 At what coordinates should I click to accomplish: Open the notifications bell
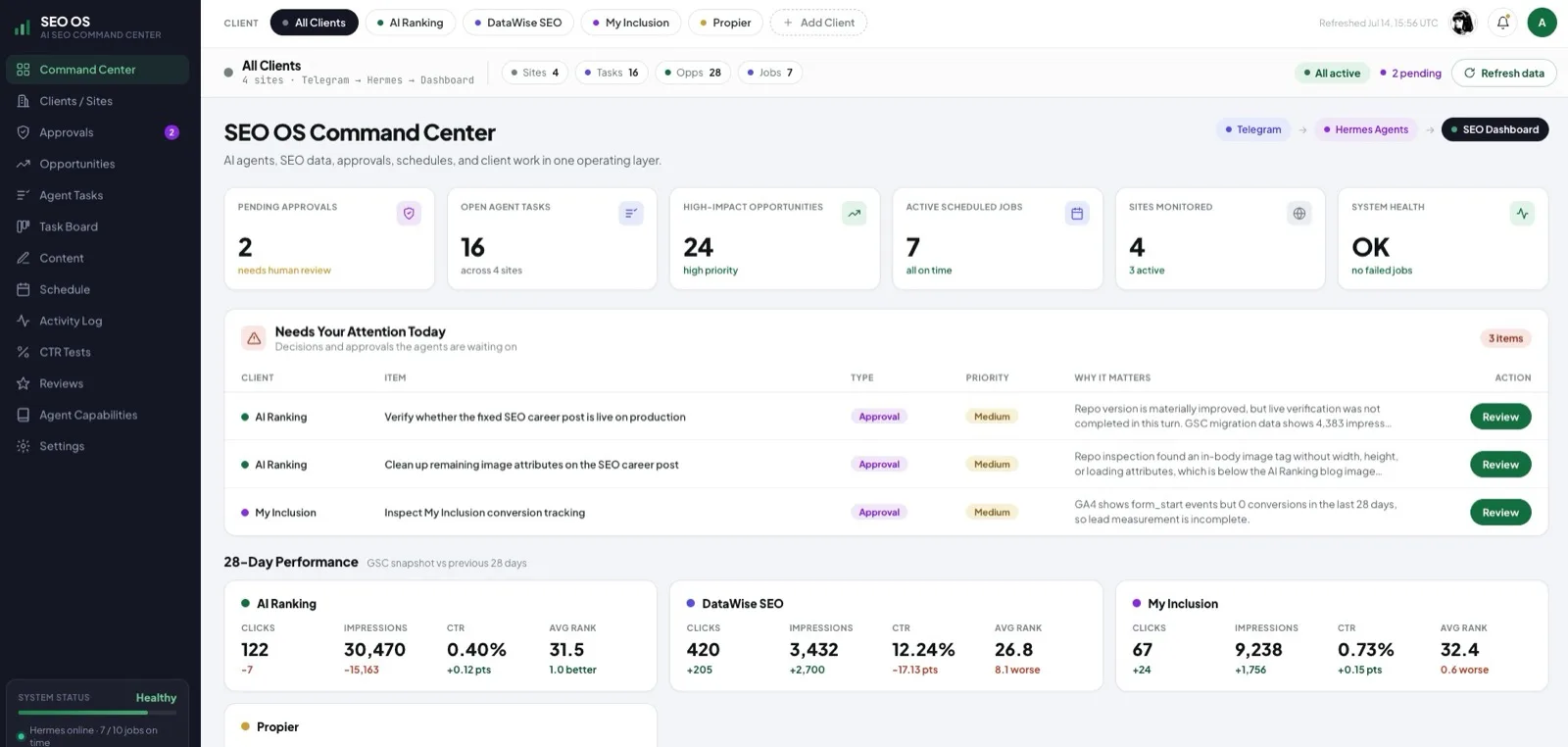1502,23
